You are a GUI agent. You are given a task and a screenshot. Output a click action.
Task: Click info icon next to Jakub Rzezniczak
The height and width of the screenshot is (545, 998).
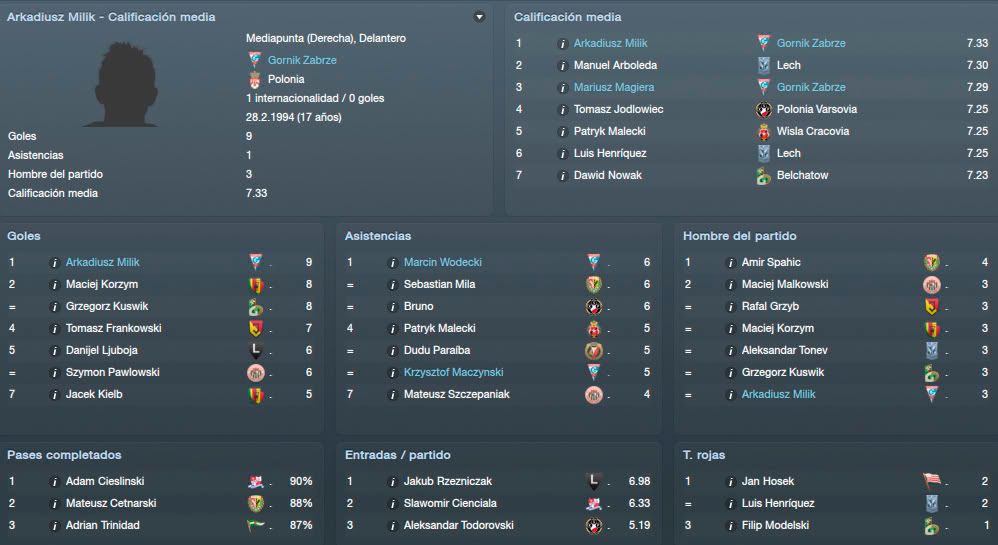[x=392, y=482]
